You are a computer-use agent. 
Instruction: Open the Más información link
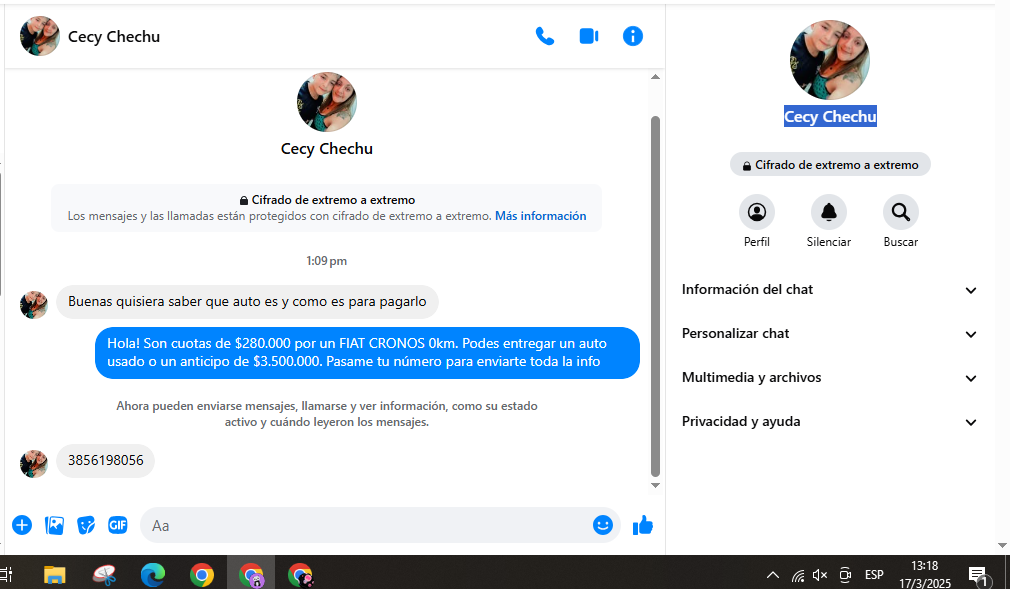(540, 216)
